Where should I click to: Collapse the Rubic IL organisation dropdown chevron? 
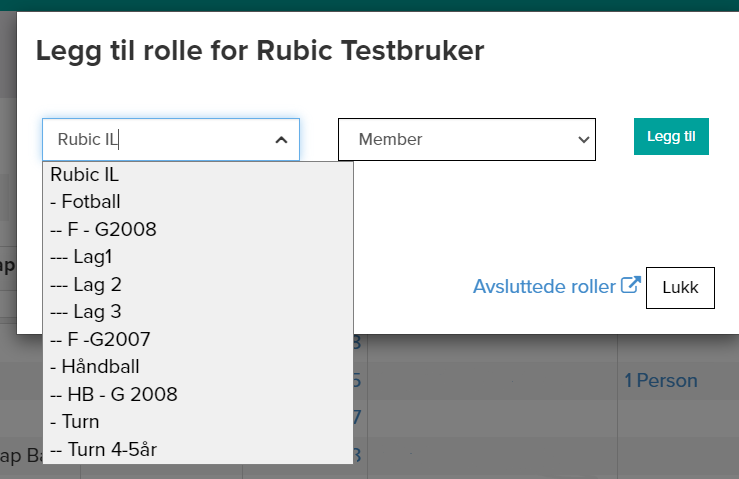(x=281, y=140)
